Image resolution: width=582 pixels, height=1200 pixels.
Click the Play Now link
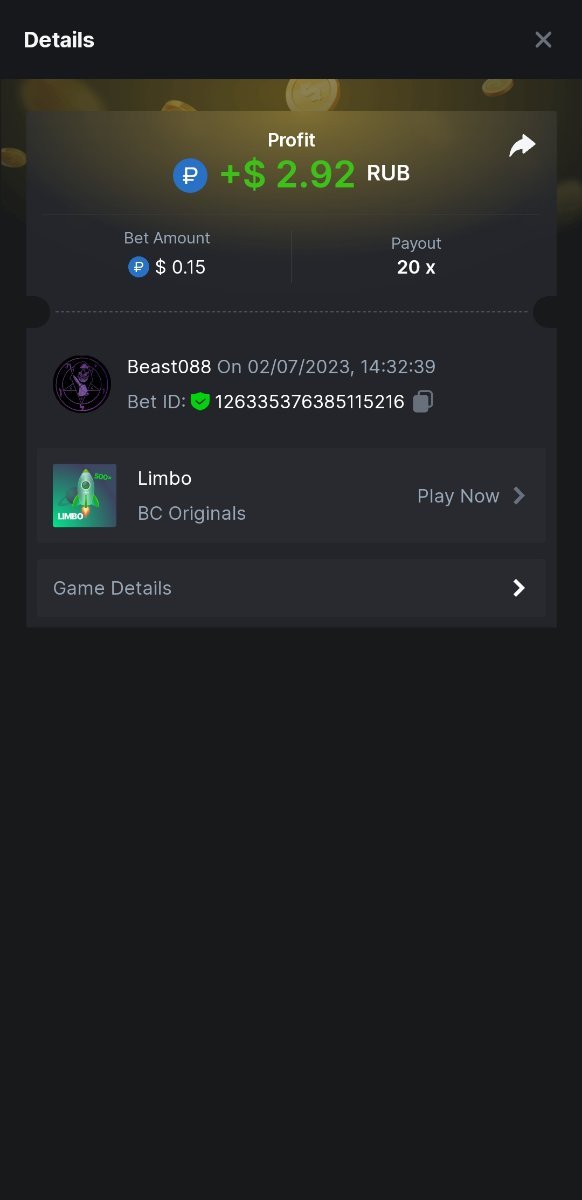pyautogui.click(x=458, y=496)
